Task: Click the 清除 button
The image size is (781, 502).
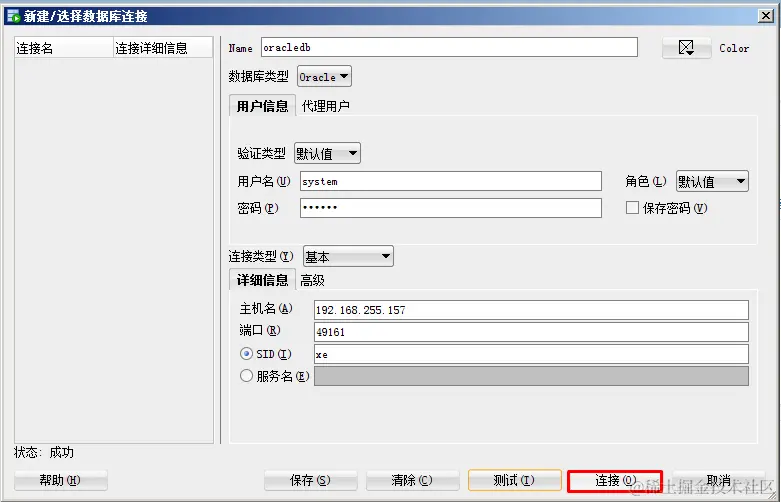Action: [412, 480]
